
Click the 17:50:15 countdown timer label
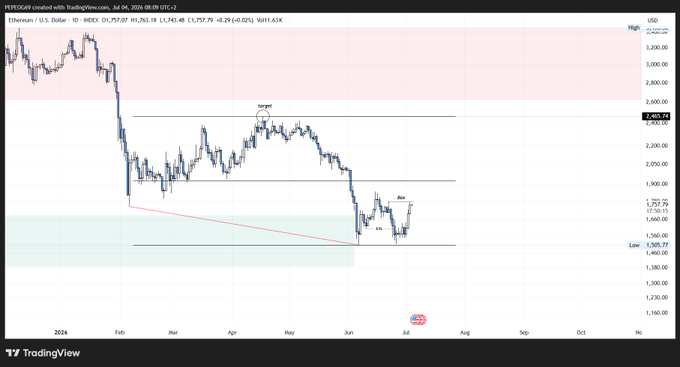(657, 210)
